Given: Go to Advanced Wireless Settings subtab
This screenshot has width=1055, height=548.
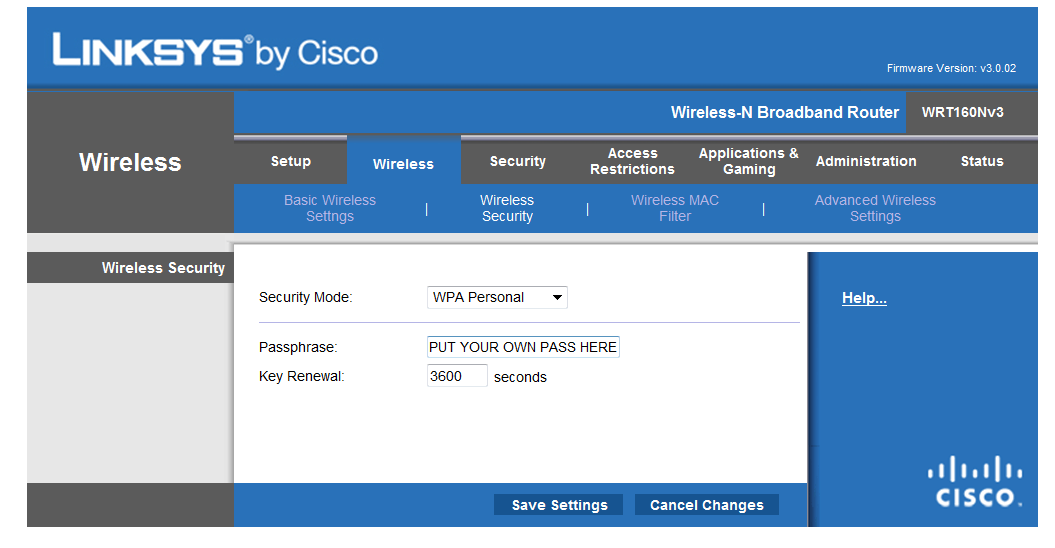Looking at the screenshot, I should [875, 208].
